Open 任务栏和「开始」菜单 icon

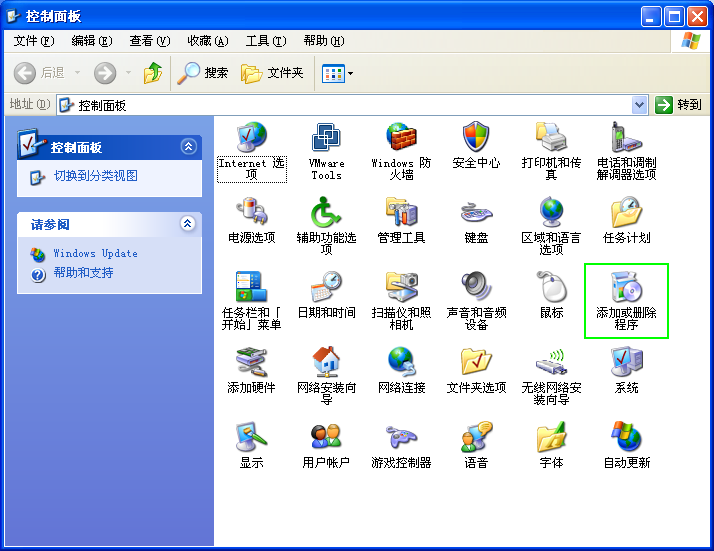click(x=251, y=287)
